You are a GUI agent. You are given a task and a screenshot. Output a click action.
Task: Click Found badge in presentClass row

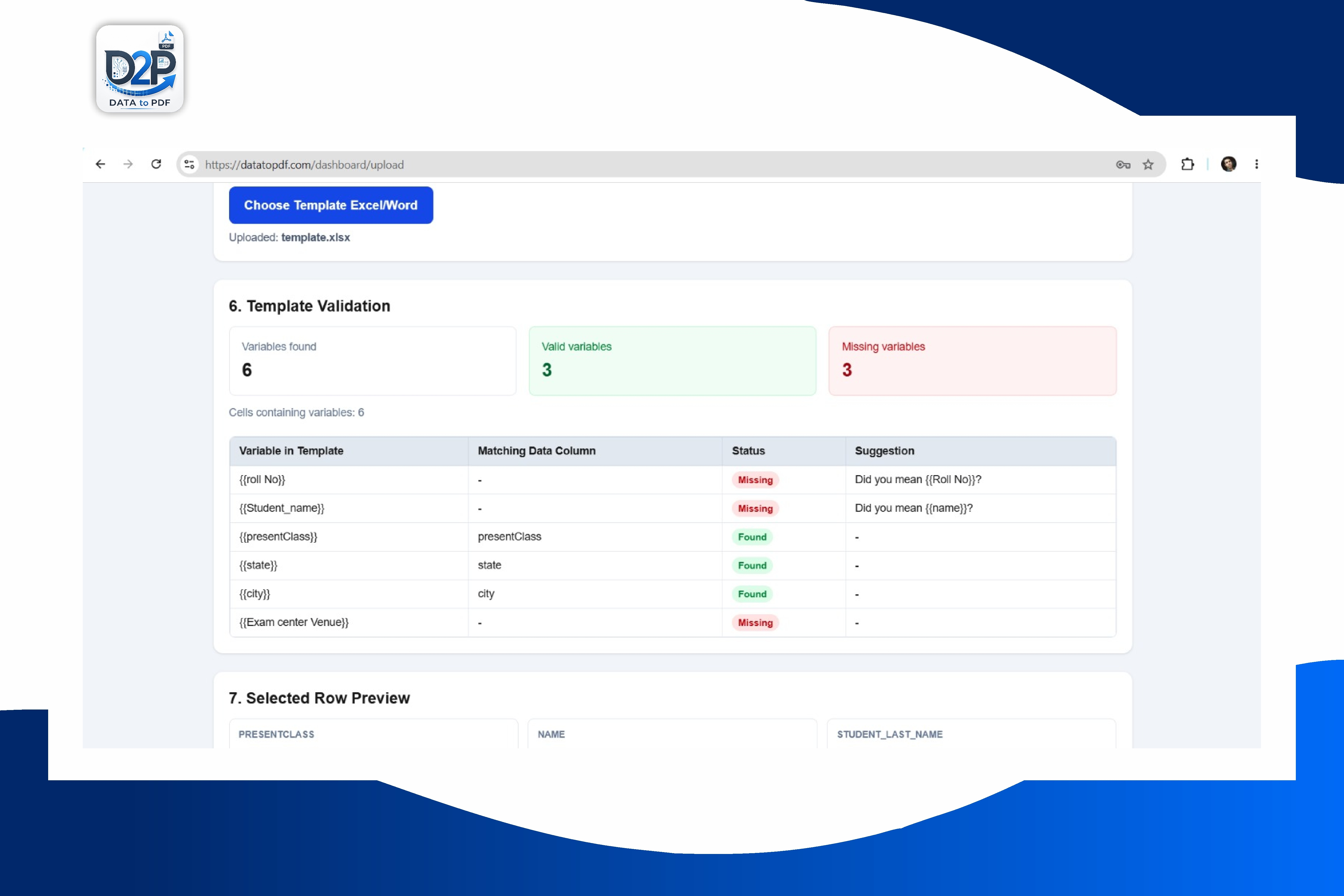click(x=752, y=537)
